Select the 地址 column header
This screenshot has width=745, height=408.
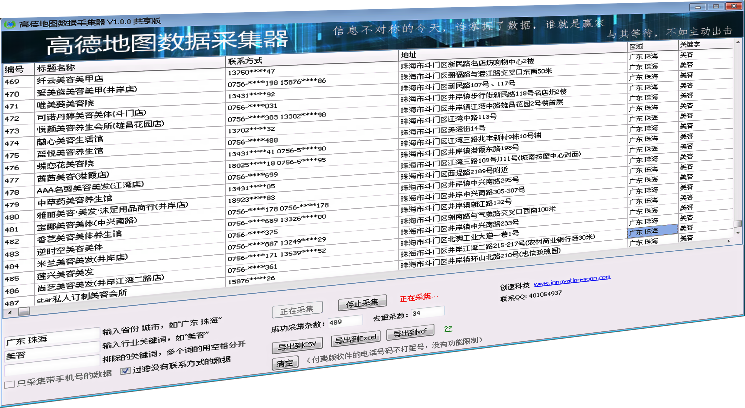[409, 54]
